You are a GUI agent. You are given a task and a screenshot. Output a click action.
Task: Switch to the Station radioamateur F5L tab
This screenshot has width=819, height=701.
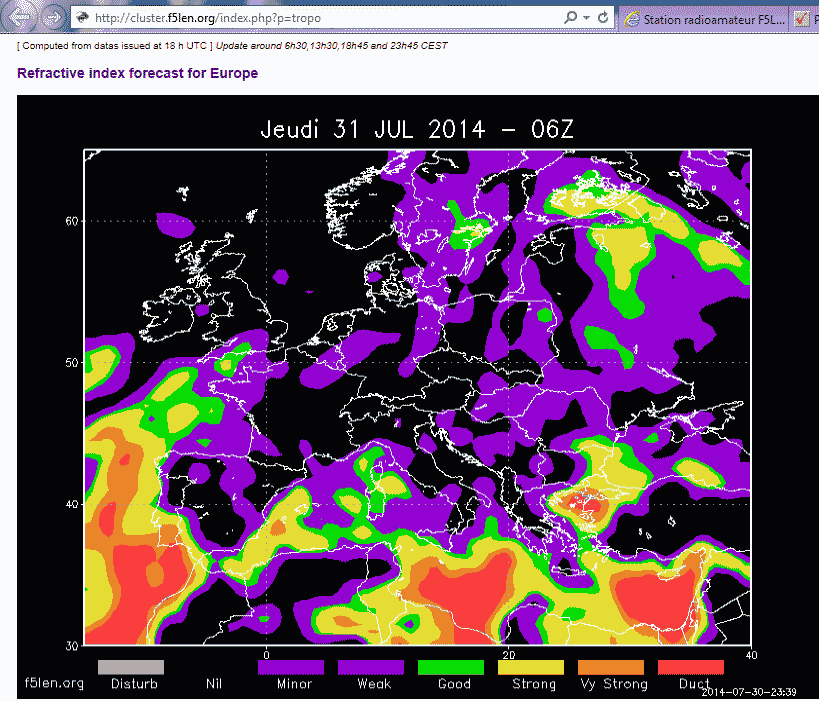click(x=703, y=20)
